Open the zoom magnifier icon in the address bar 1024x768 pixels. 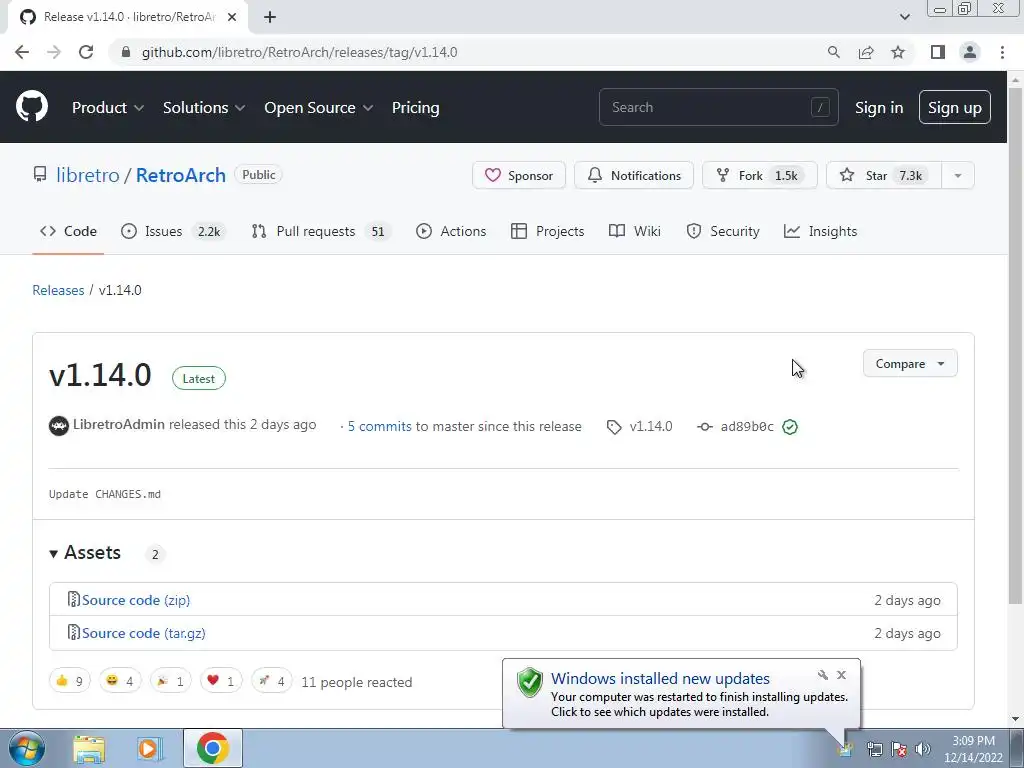coord(833,52)
